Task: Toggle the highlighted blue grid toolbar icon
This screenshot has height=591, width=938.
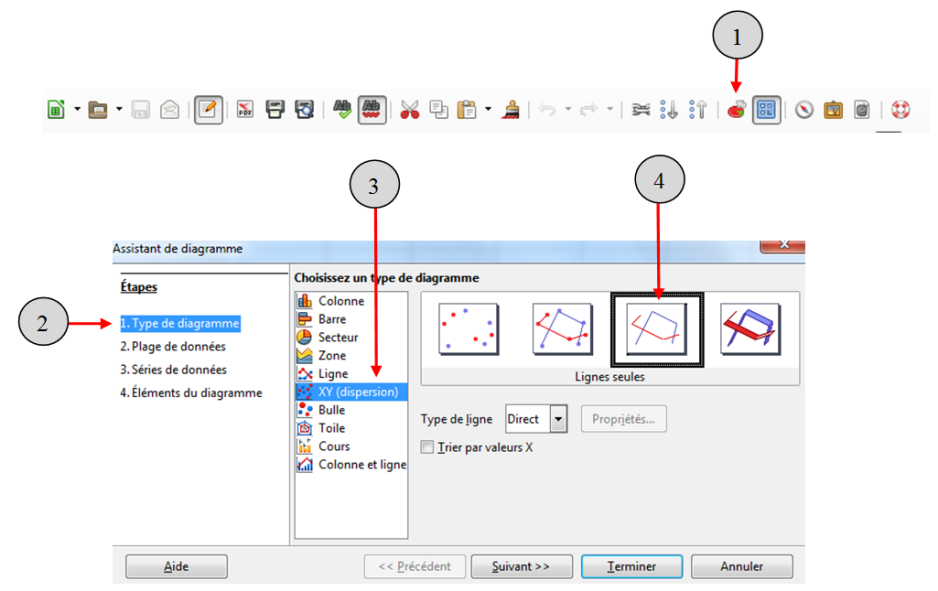Action: [x=766, y=109]
